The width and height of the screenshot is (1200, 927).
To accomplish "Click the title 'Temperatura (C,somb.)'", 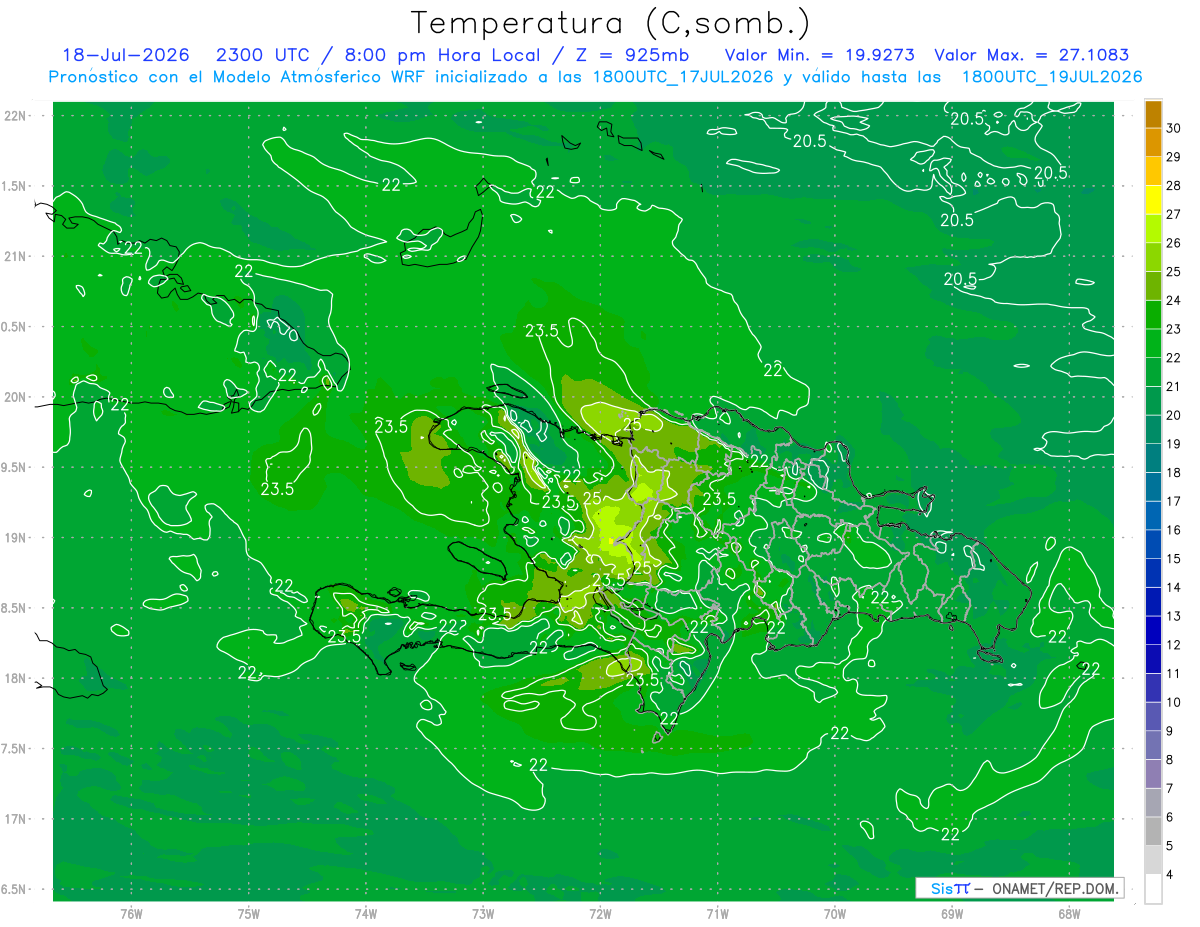I will click(x=610, y=23).
